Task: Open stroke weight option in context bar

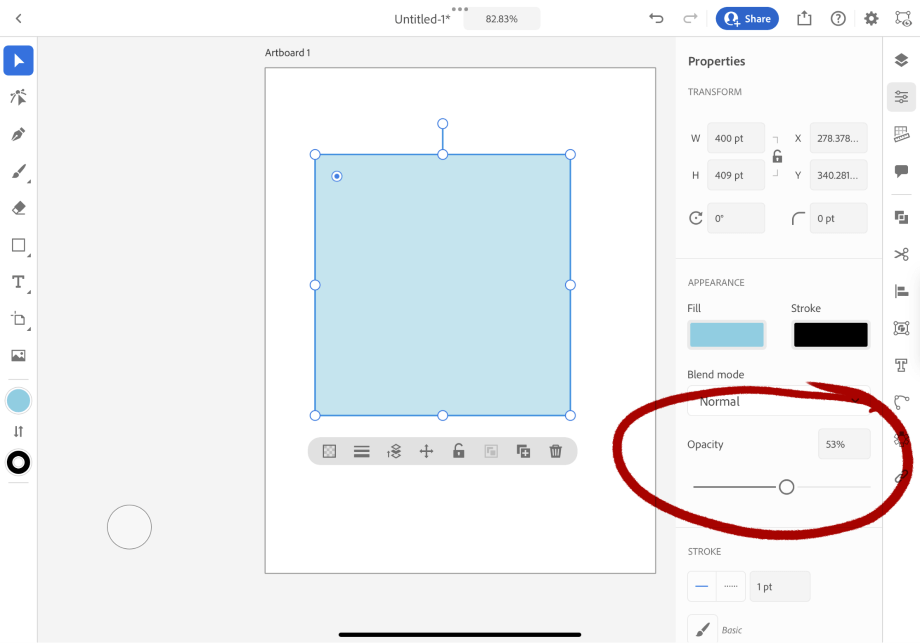Action: (362, 451)
